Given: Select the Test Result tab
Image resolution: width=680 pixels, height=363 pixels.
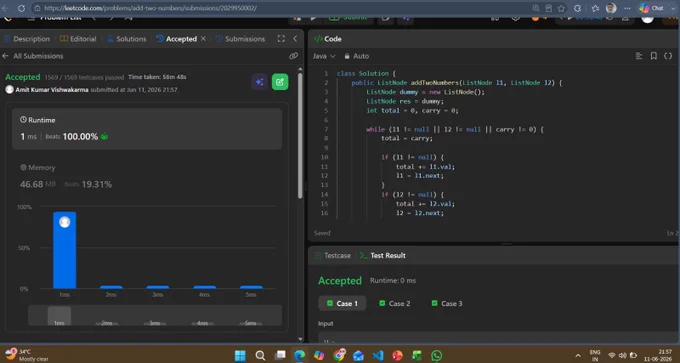Looking at the screenshot, I should (x=383, y=255).
